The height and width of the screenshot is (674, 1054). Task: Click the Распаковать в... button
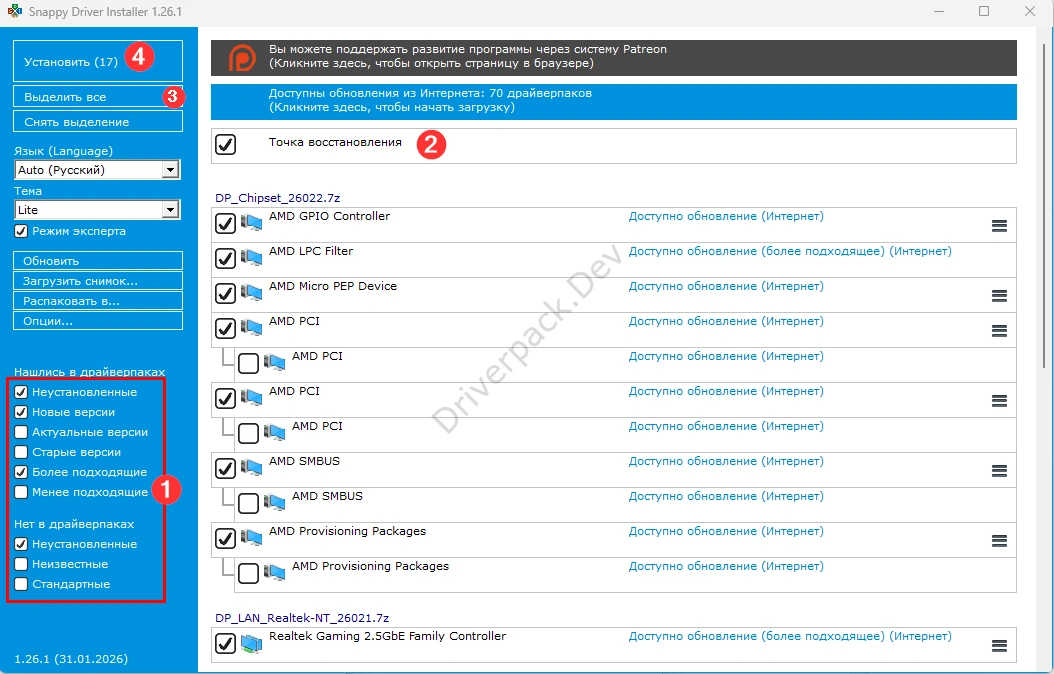98,301
